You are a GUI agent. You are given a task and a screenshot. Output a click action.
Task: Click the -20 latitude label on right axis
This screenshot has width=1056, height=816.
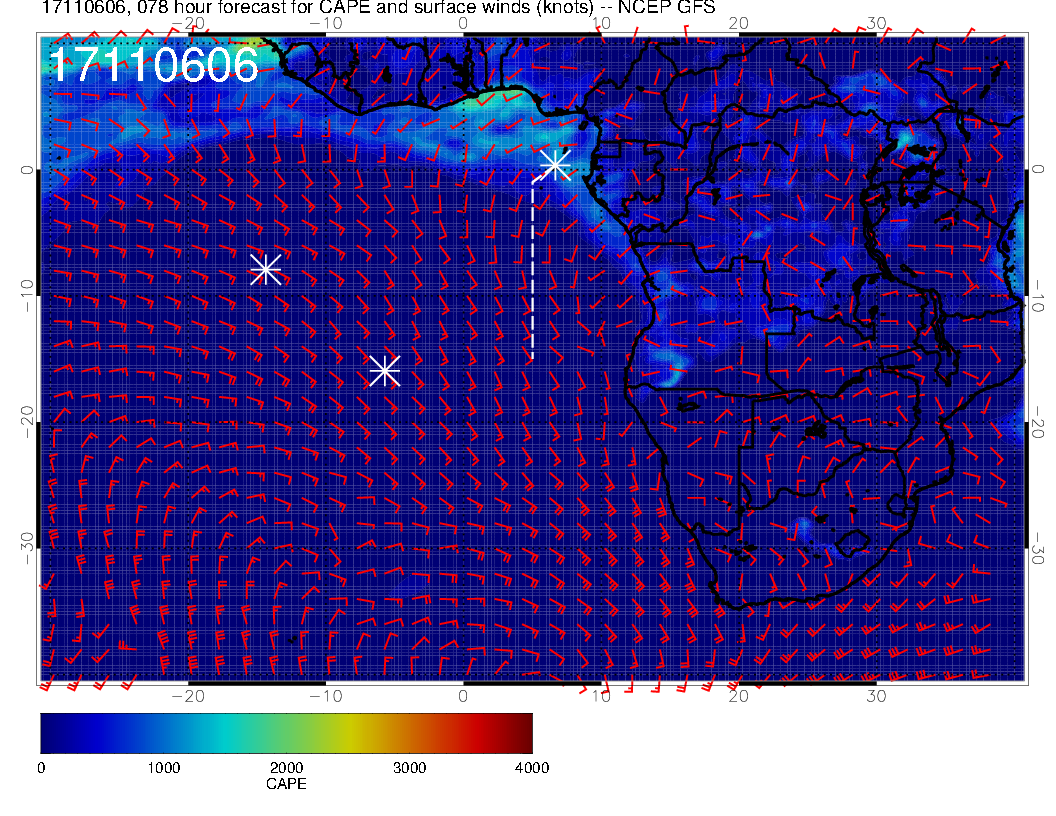(x=1038, y=422)
